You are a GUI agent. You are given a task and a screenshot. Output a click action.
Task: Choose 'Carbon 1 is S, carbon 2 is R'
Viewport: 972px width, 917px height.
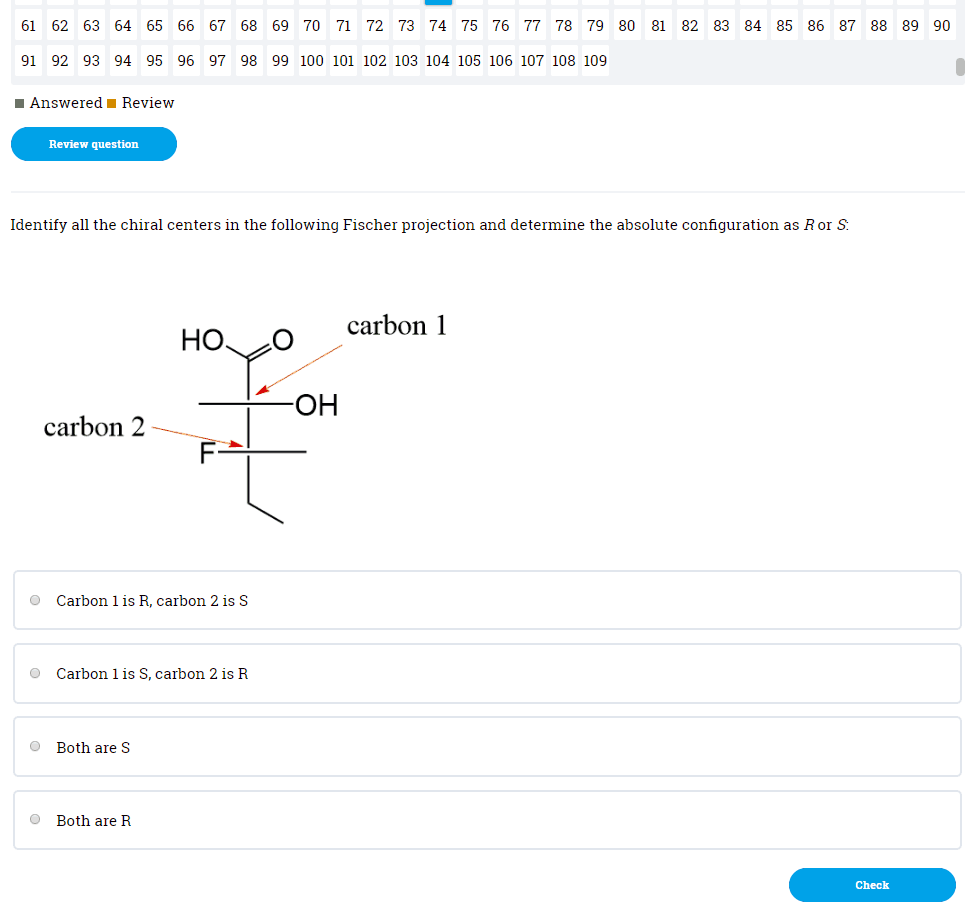(36, 674)
